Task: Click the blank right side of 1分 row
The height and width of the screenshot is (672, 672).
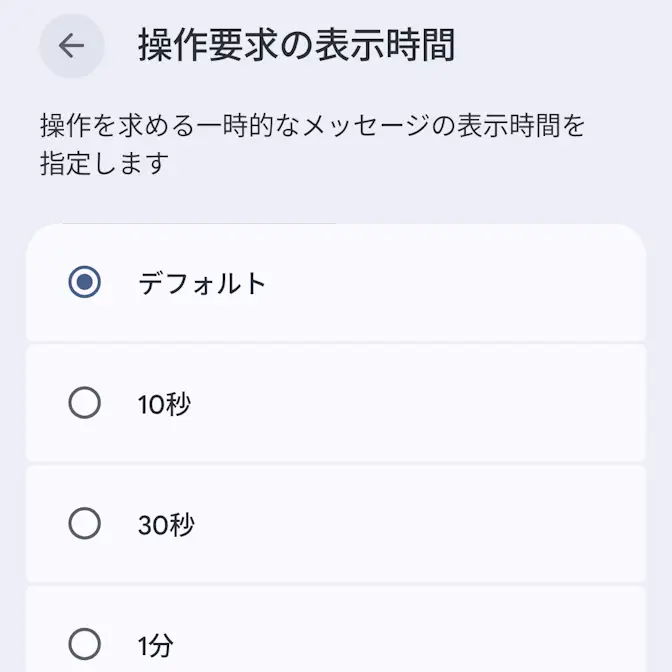Action: point(500,645)
